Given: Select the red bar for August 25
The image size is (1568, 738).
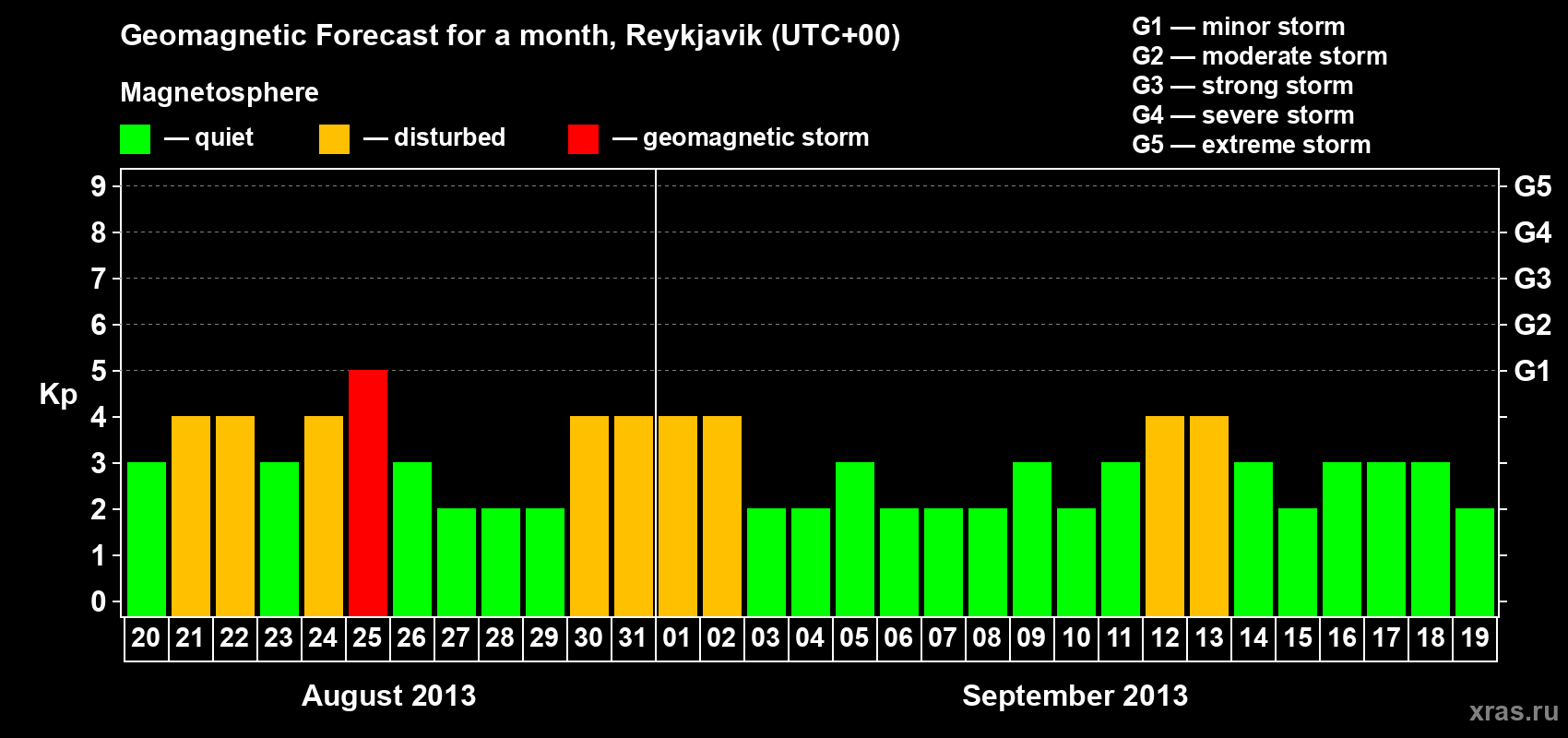Looking at the screenshot, I should [x=368, y=494].
